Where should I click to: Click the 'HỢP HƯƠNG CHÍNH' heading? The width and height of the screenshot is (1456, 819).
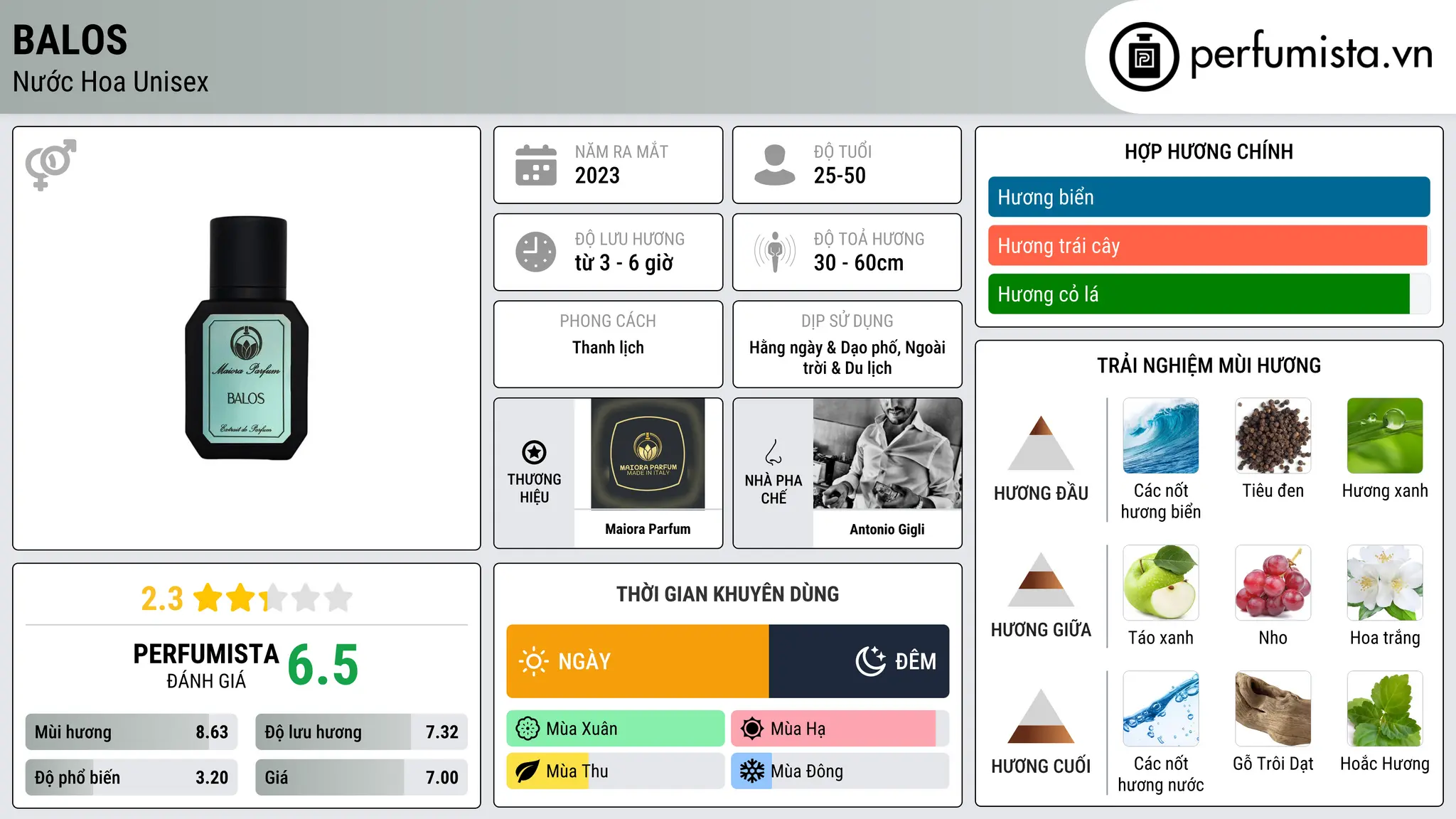(x=1209, y=151)
